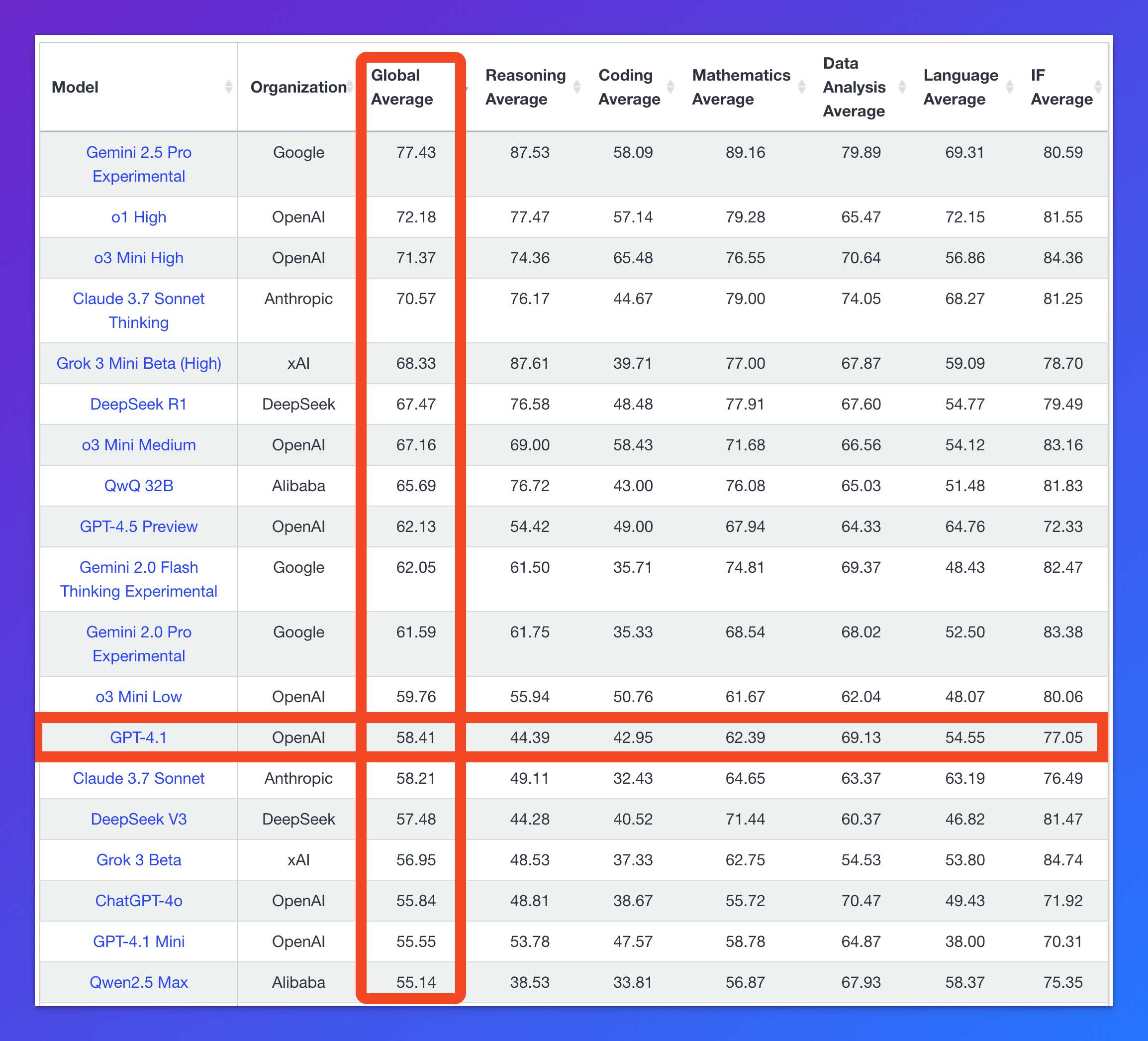Image resolution: width=1148 pixels, height=1041 pixels.
Task: Open Gemini 2.0 Flash Thinking Experimental link
Action: (138, 579)
